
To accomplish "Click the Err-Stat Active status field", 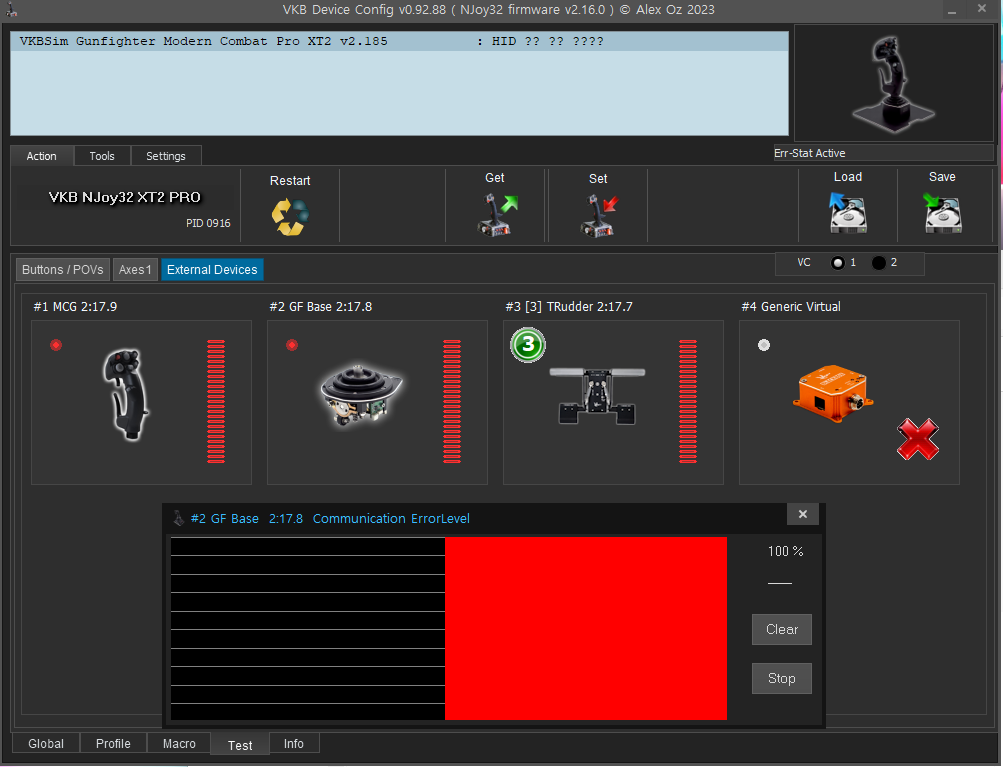I will (883, 153).
